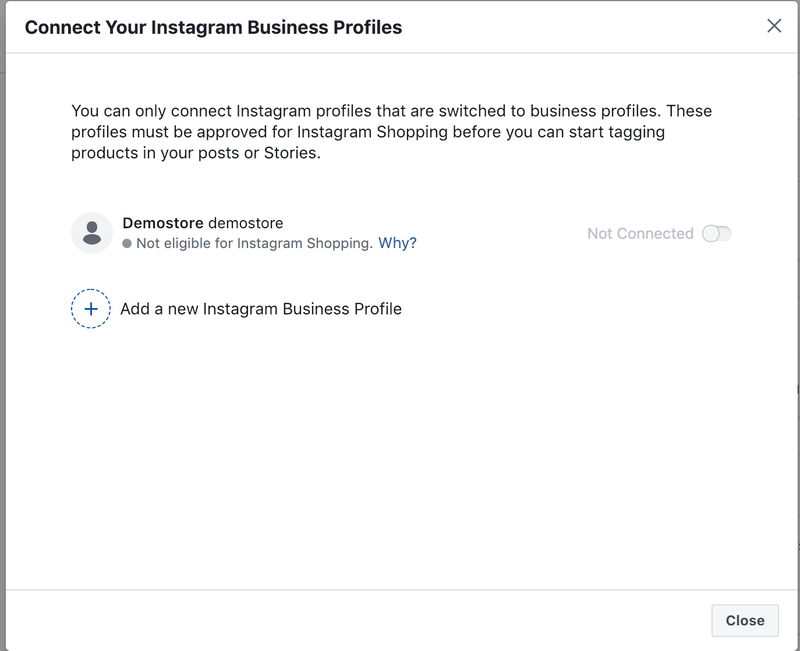
Task: Toggle the Demostore connection switch
Action: [x=716, y=233]
